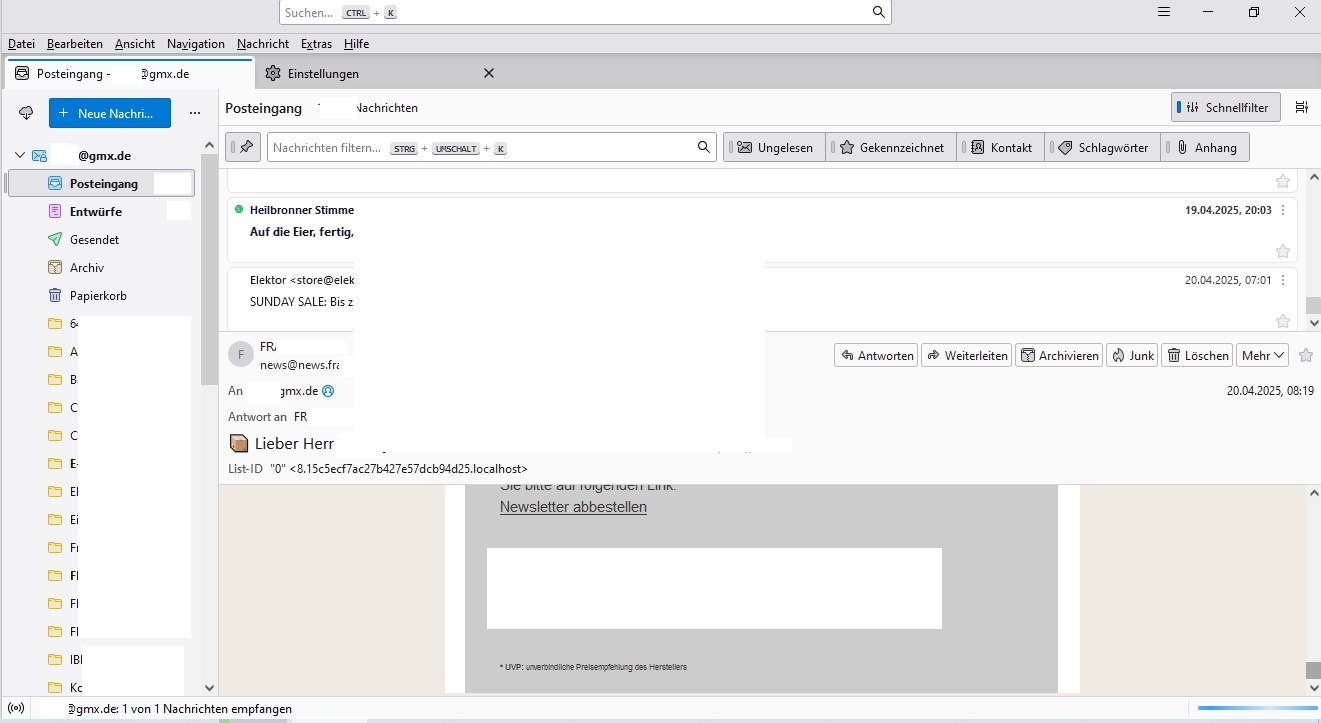The image size is (1321, 723).
Task: Switch to the Posteingang mail tab
Action: point(130,73)
